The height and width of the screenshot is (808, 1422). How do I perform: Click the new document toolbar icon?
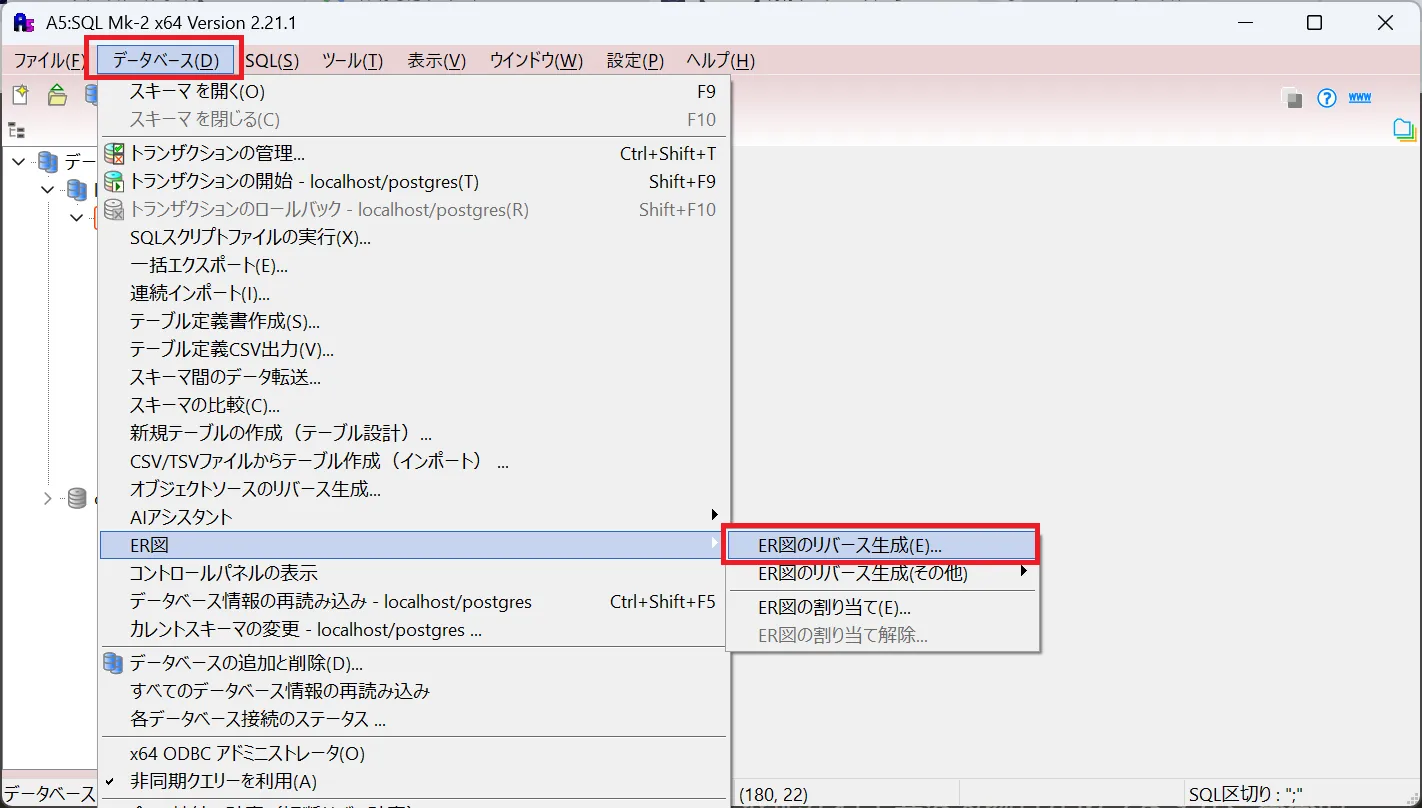[20, 95]
